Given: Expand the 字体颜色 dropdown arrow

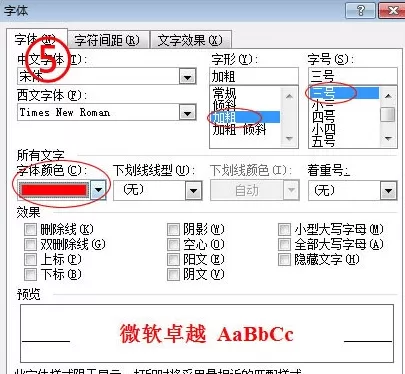Looking at the screenshot, I should 98,190.
